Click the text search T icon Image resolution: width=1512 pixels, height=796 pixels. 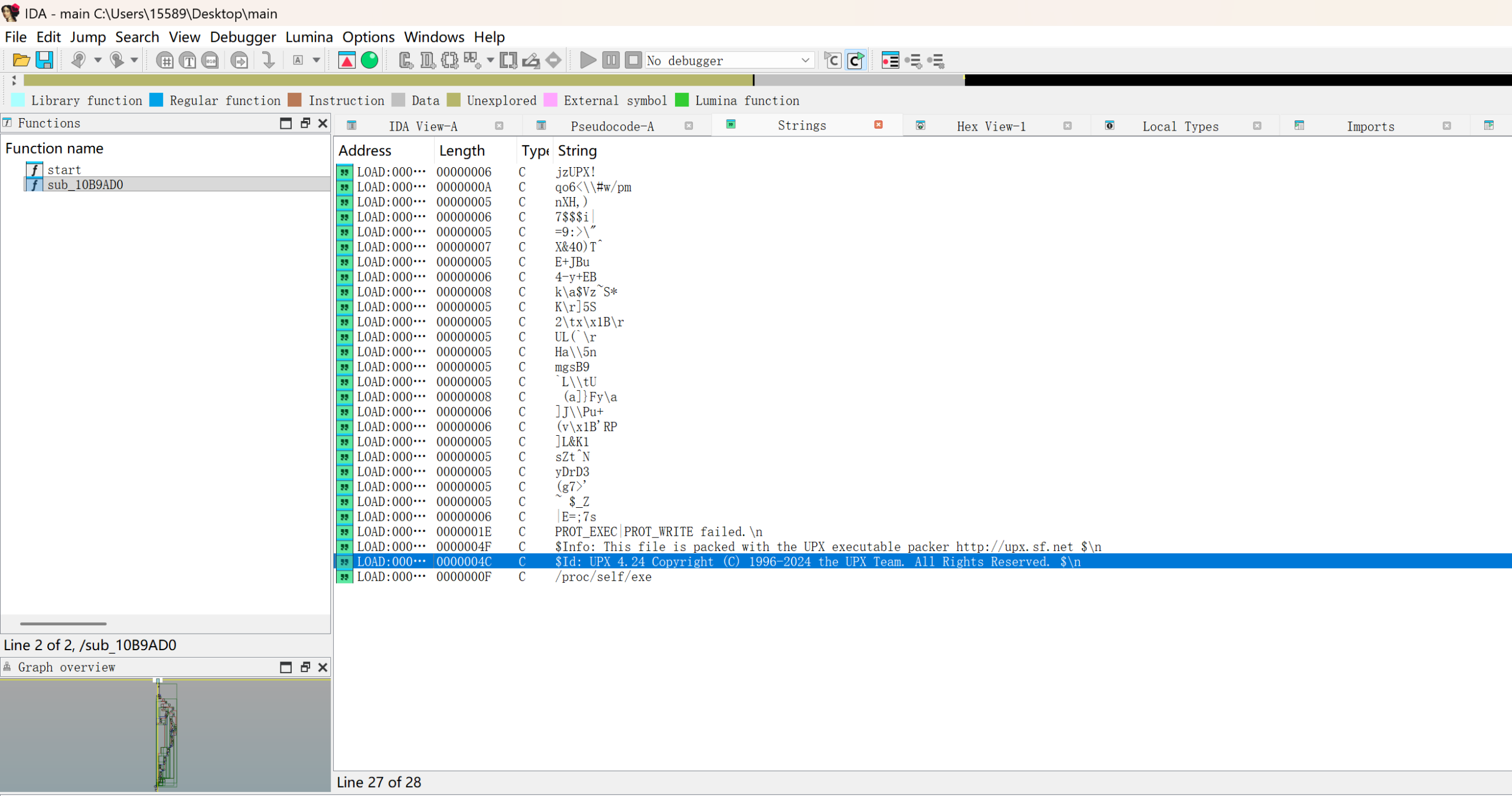[x=188, y=60]
